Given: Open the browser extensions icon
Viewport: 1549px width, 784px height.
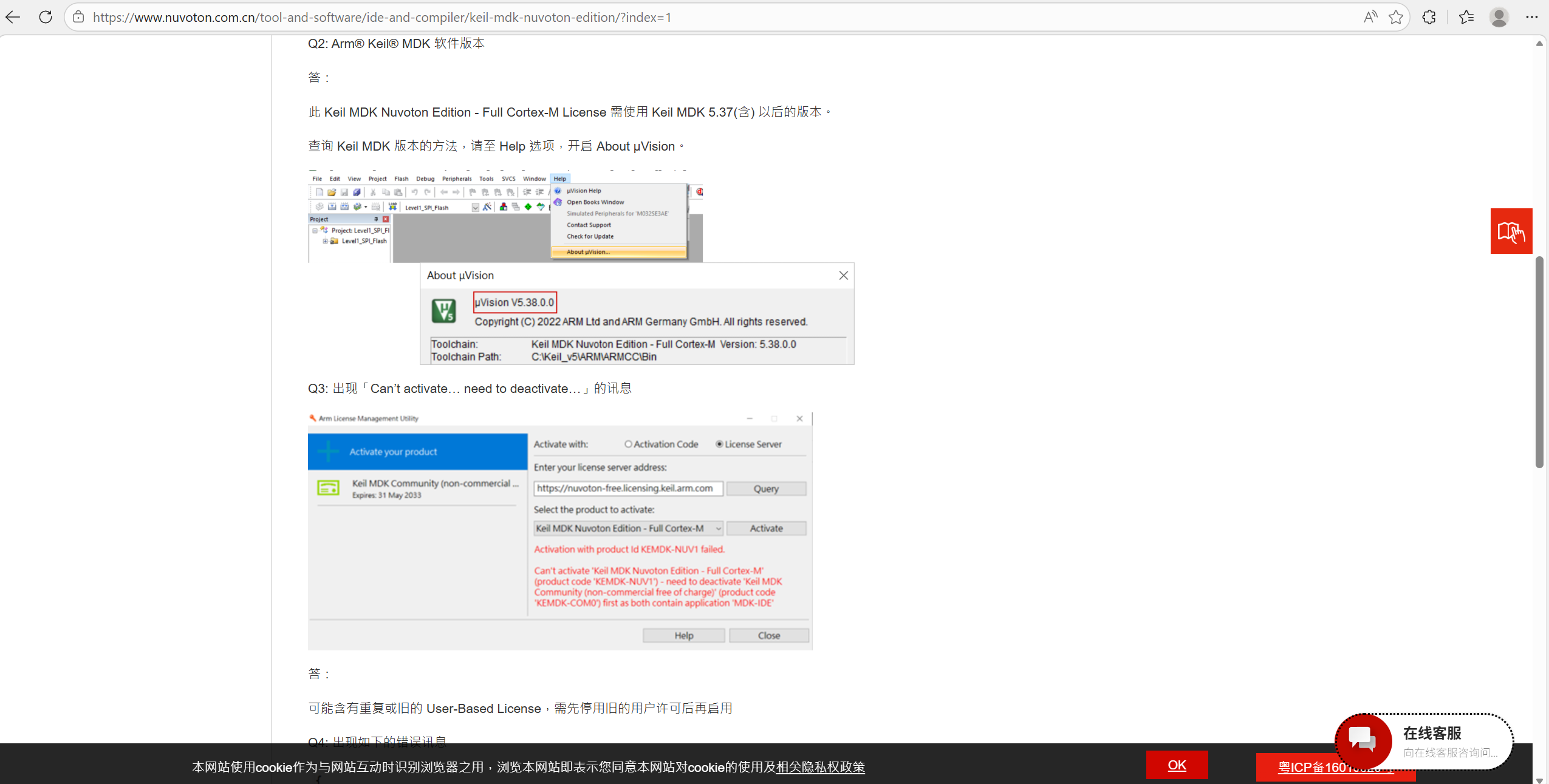Looking at the screenshot, I should pos(1429,17).
